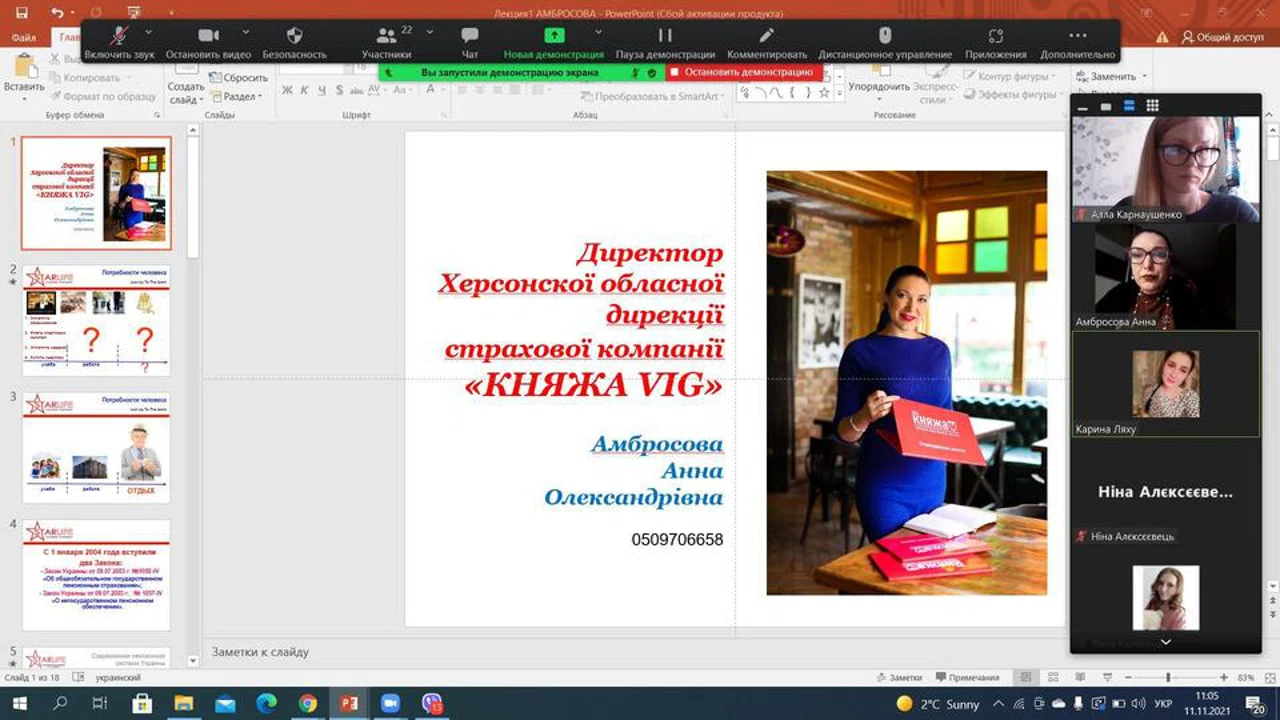The height and width of the screenshot is (720, 1280).
Task: Click Остановить видео camera button
Action: point(208,43)
